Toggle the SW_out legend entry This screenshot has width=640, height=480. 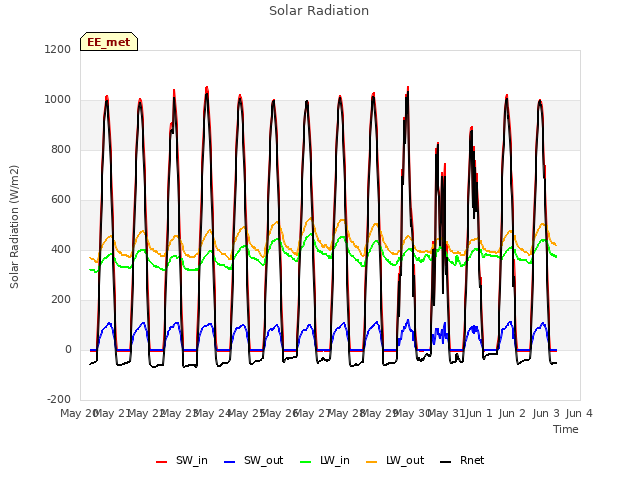point(254,460)
